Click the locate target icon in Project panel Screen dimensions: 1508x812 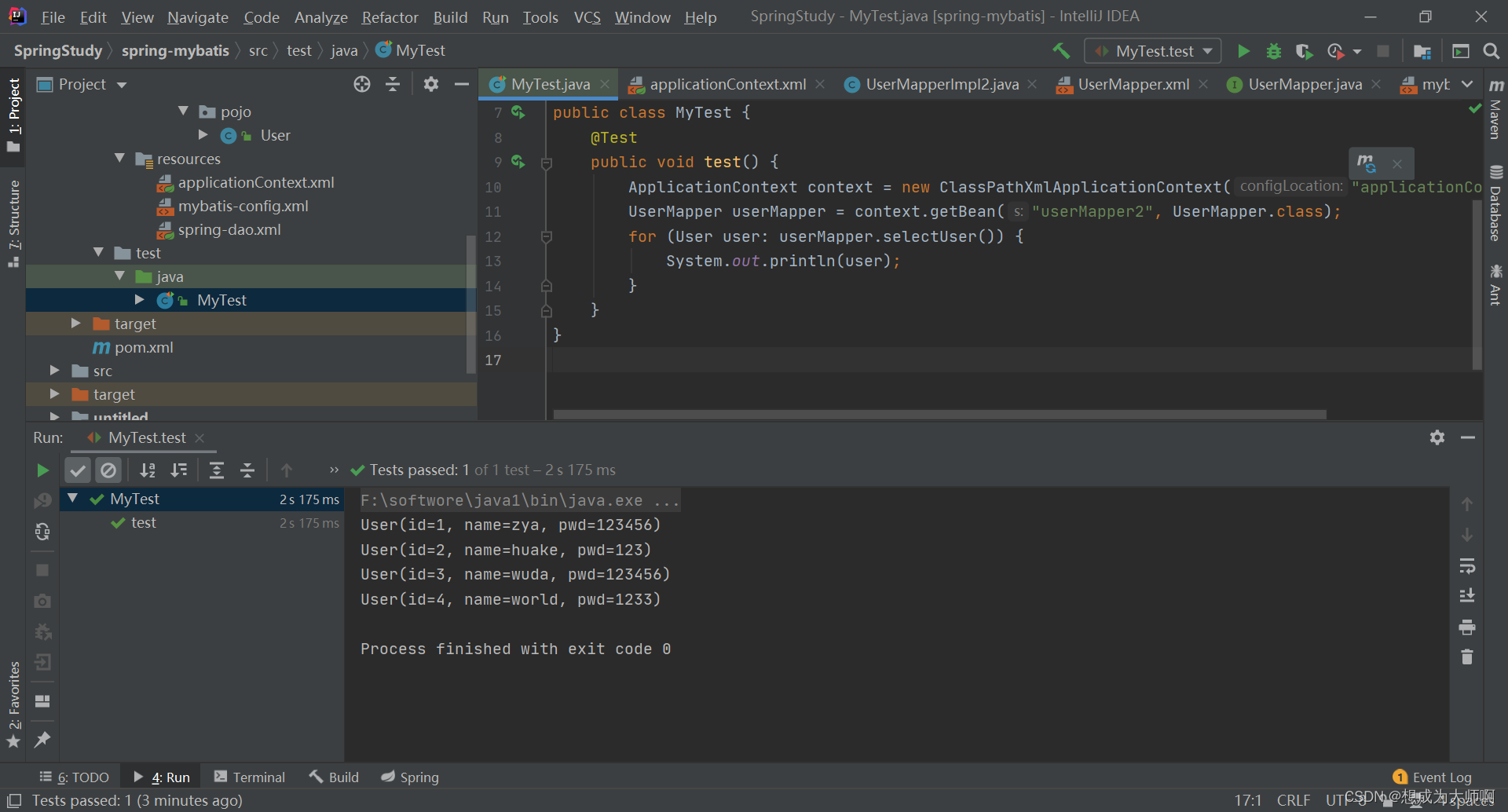361,84
